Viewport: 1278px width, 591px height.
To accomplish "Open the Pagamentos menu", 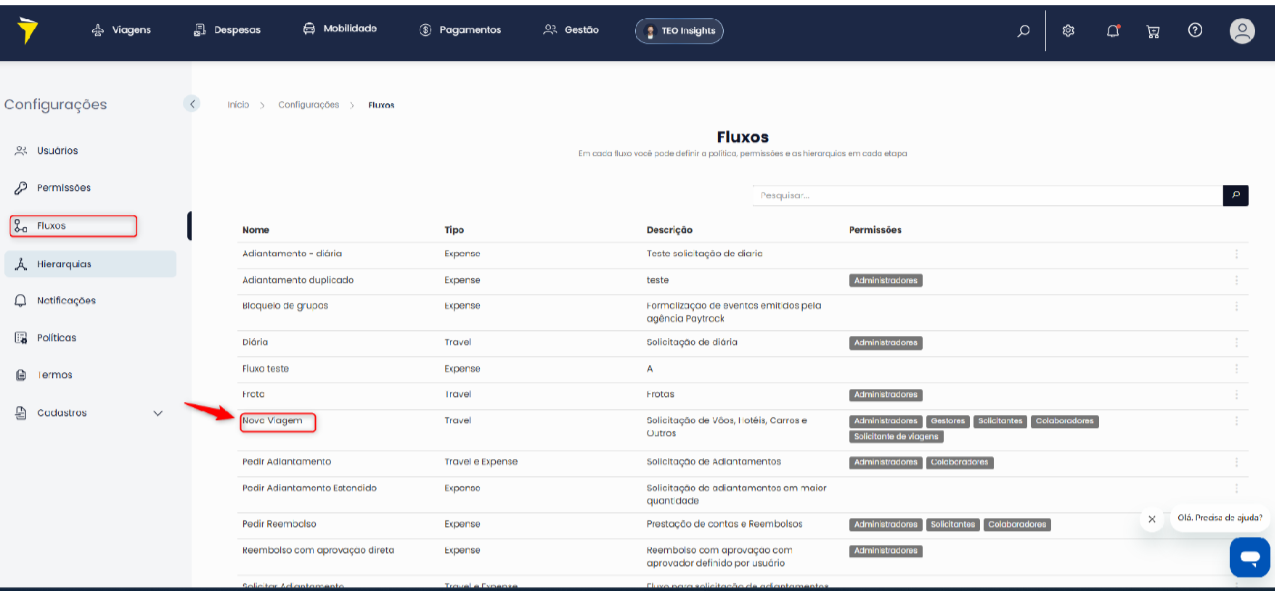I will click(460, 30).
